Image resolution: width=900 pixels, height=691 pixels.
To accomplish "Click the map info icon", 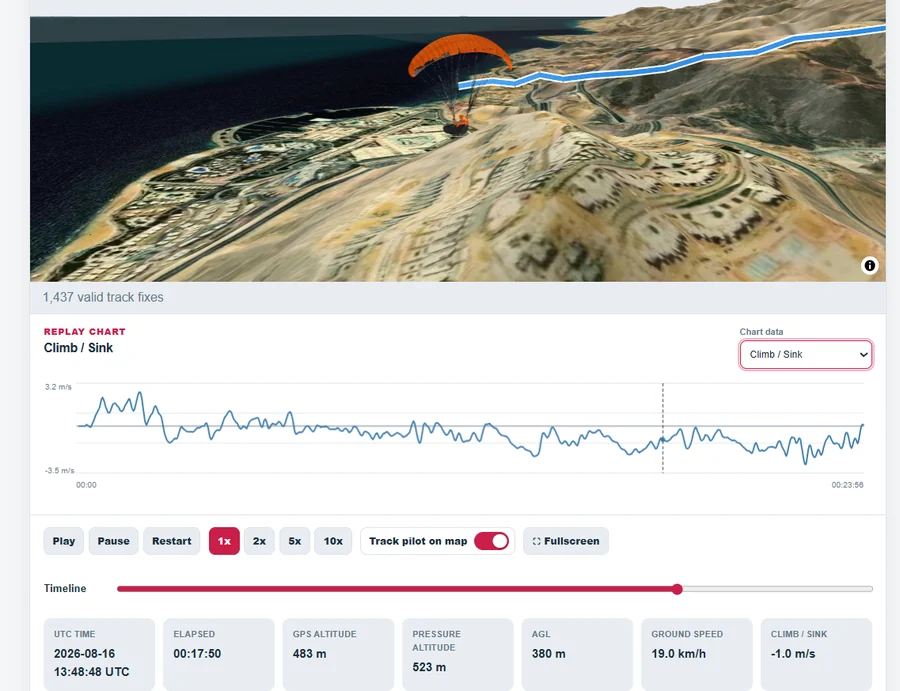I will 870,265.
